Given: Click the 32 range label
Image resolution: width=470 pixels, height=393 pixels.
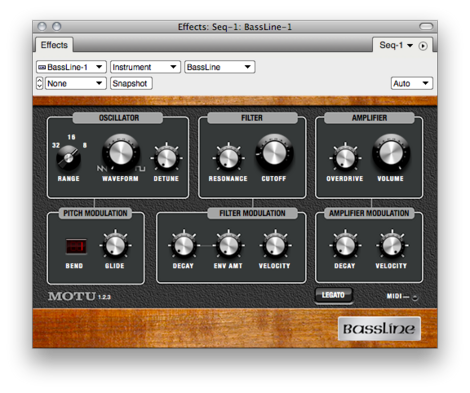Looking at the screenshot, I should (56, 145).
